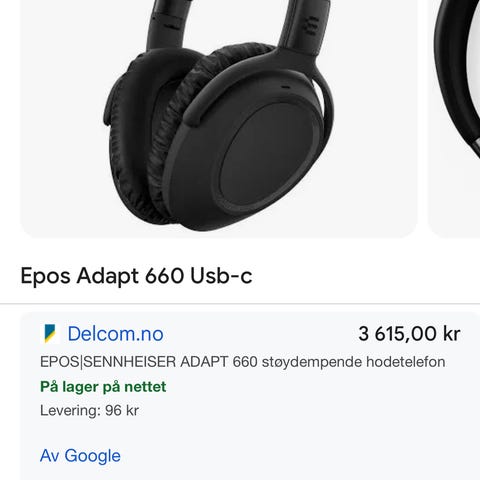
Task: Click the Usb-c text in product title
Action: 221,276
